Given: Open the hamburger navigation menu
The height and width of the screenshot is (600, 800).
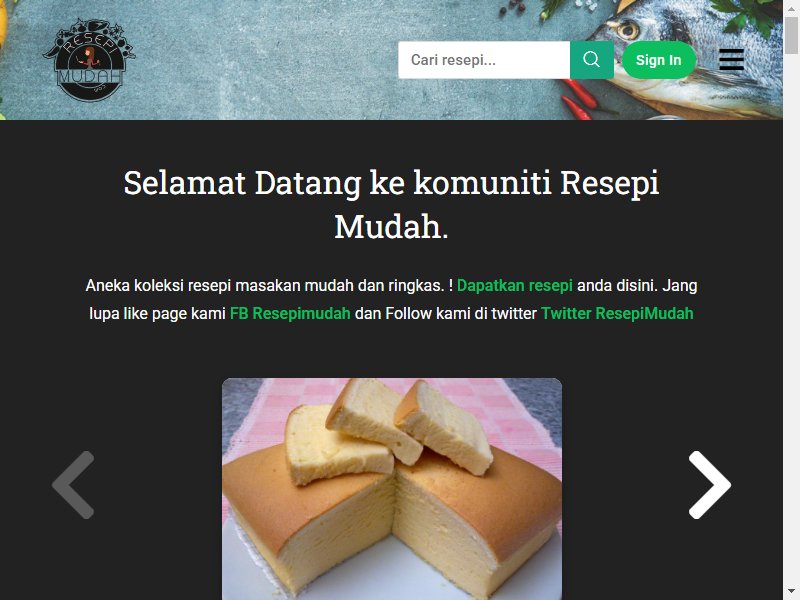Looking at the screenshot, I should [x=731, y=60].
